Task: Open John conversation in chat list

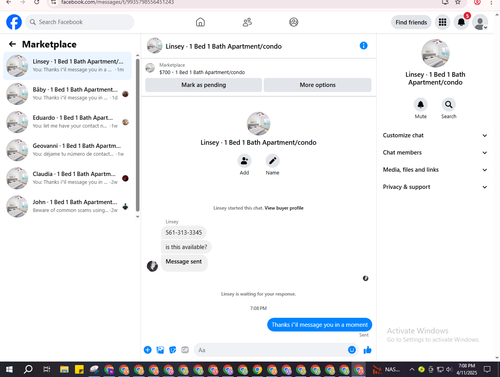Action: point(67,206)
